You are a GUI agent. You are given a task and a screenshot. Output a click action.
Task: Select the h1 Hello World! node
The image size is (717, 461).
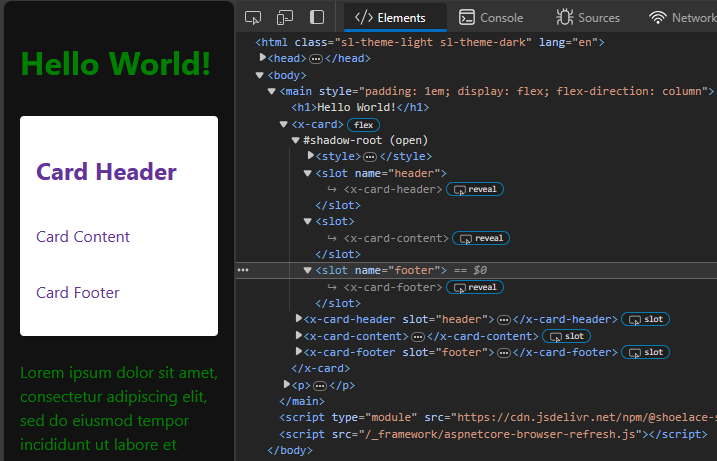(x=360, y=107)
